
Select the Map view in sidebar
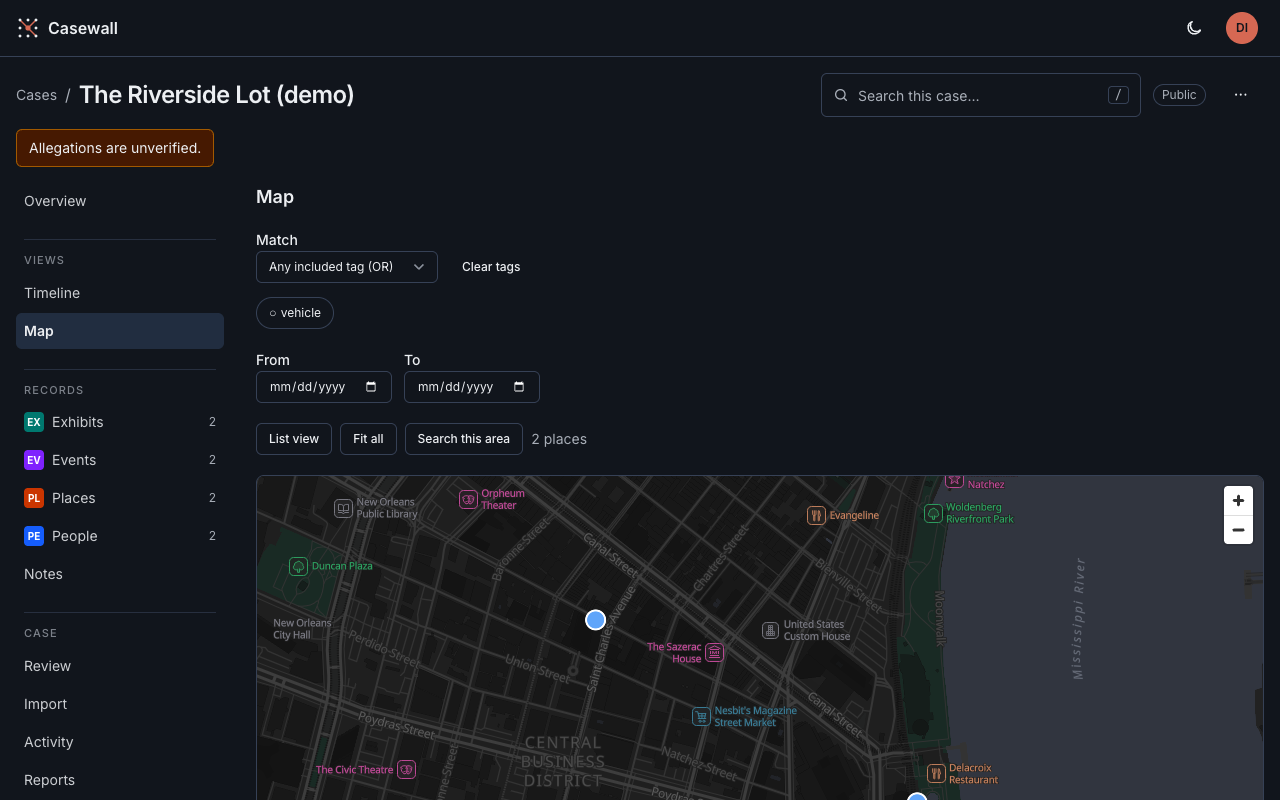point(120,331)
